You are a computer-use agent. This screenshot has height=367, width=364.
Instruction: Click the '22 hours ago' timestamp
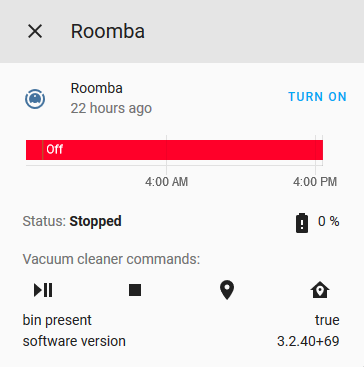(x=111, y=108)
